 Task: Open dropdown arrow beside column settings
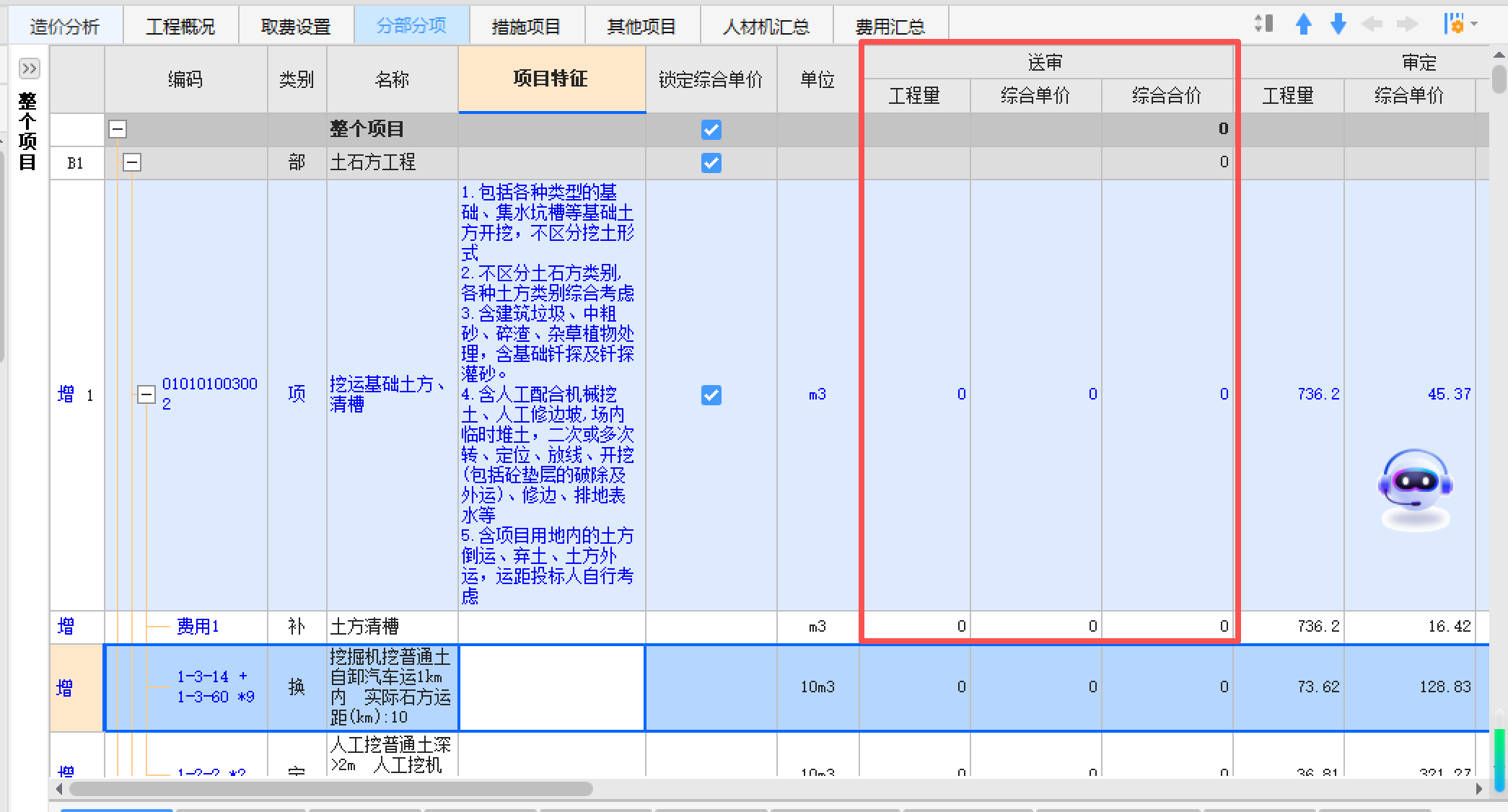(1474, 25)
